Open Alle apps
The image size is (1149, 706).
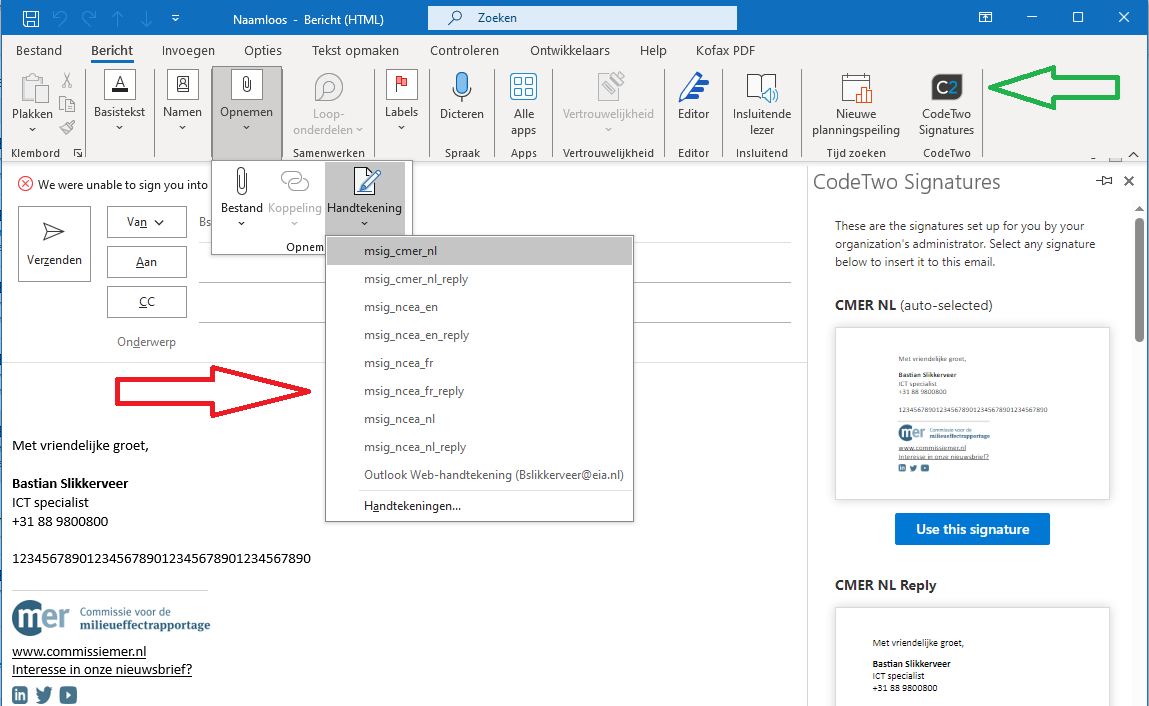(523, 104)
